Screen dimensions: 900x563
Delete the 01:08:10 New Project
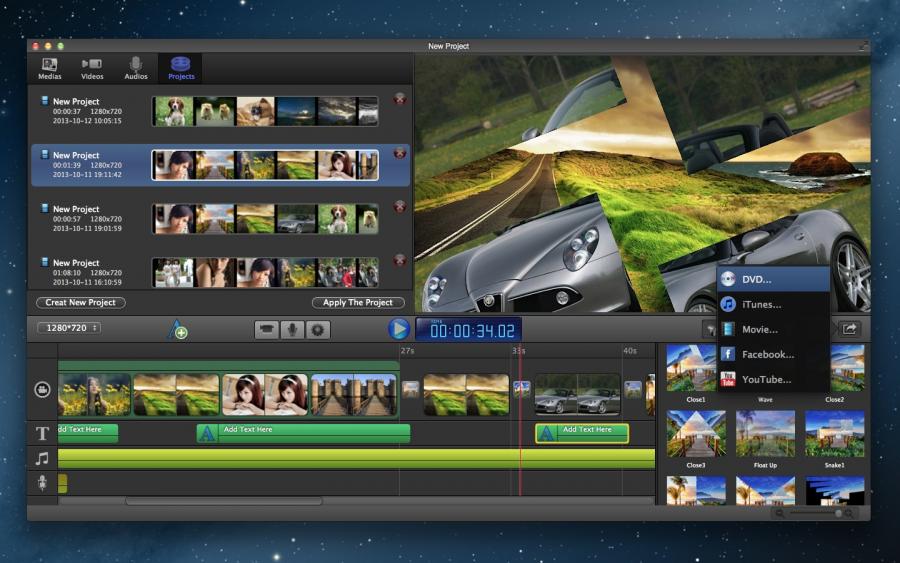coord(400,261)
